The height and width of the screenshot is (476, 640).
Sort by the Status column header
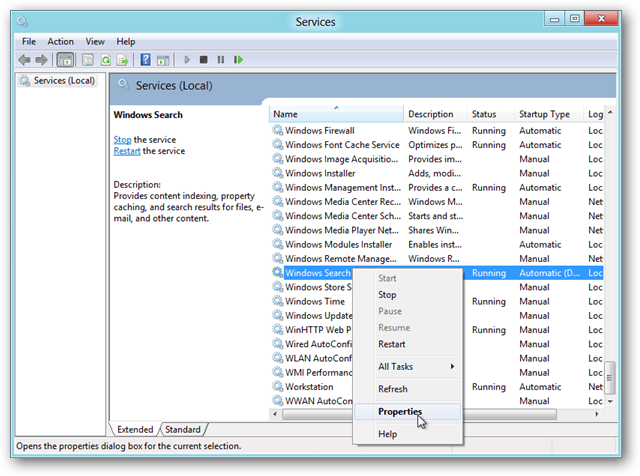(491, 114)
